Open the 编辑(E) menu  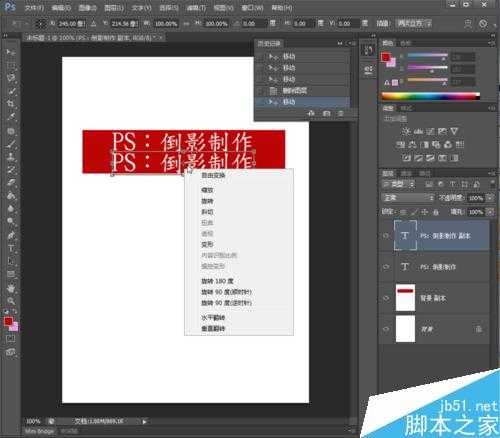pos(61,7)
